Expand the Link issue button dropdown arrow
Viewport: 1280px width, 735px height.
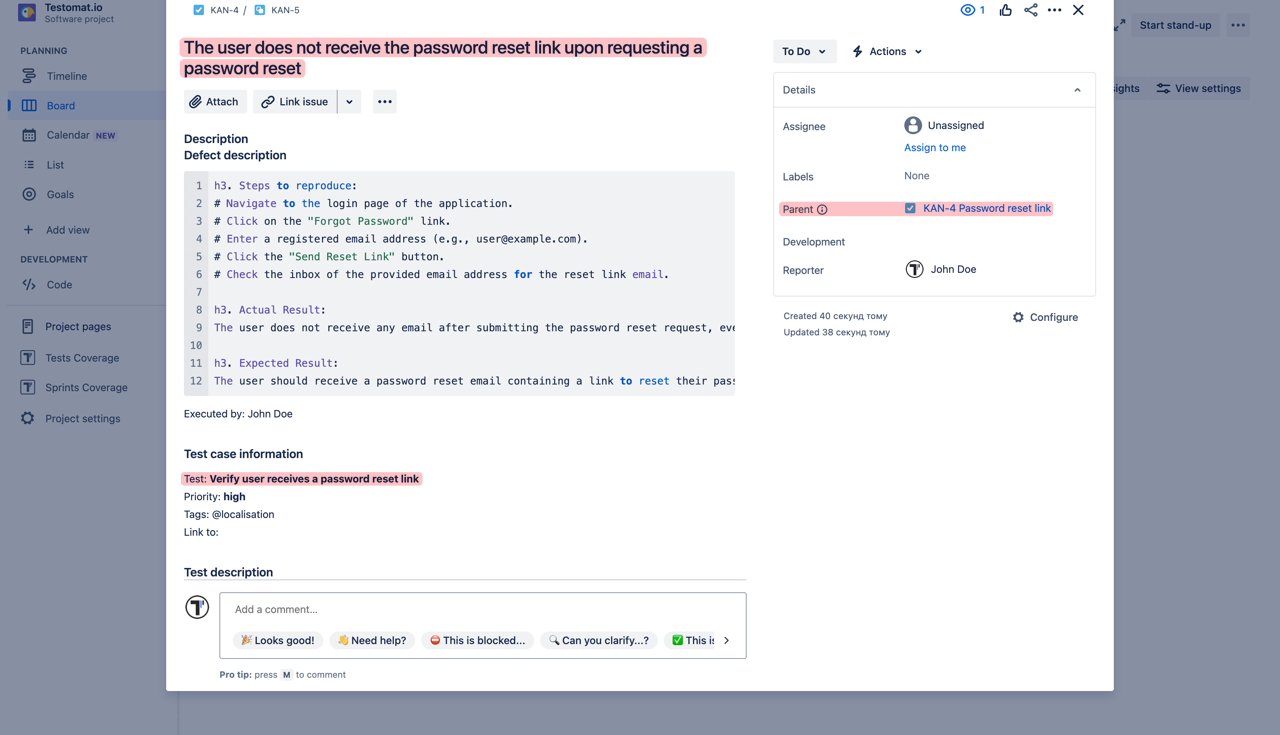pos(349,101)
